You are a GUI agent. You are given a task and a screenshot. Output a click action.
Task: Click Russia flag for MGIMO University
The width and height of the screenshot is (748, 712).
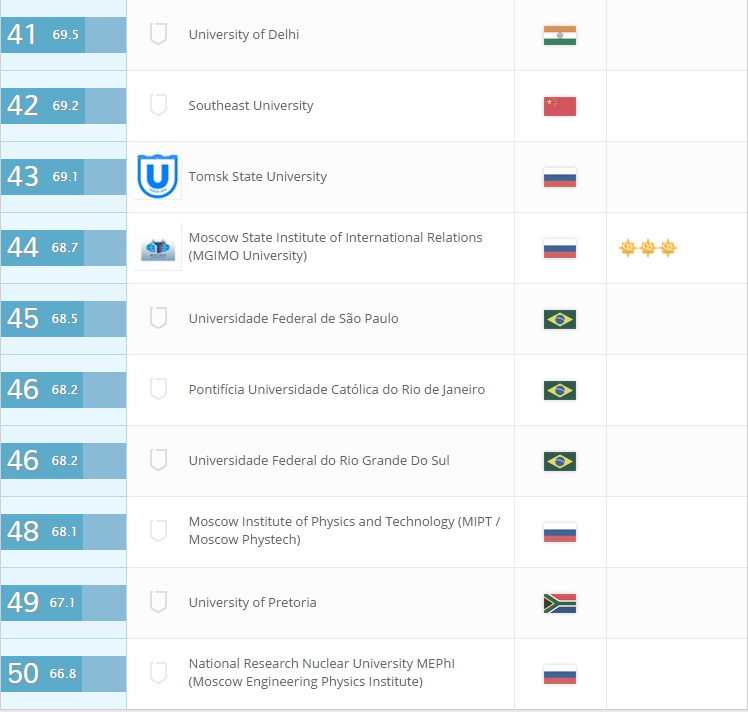pyautogui.click(x=560, y=248)
